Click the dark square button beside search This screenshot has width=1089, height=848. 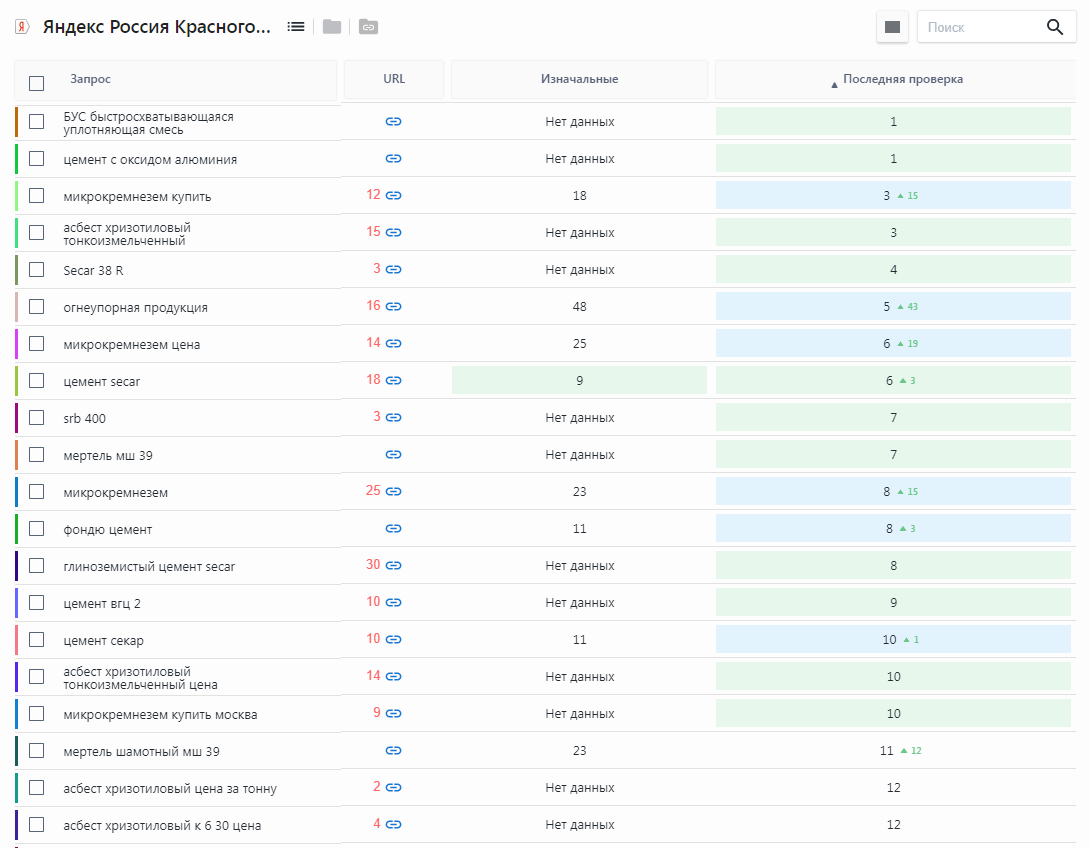893,28
